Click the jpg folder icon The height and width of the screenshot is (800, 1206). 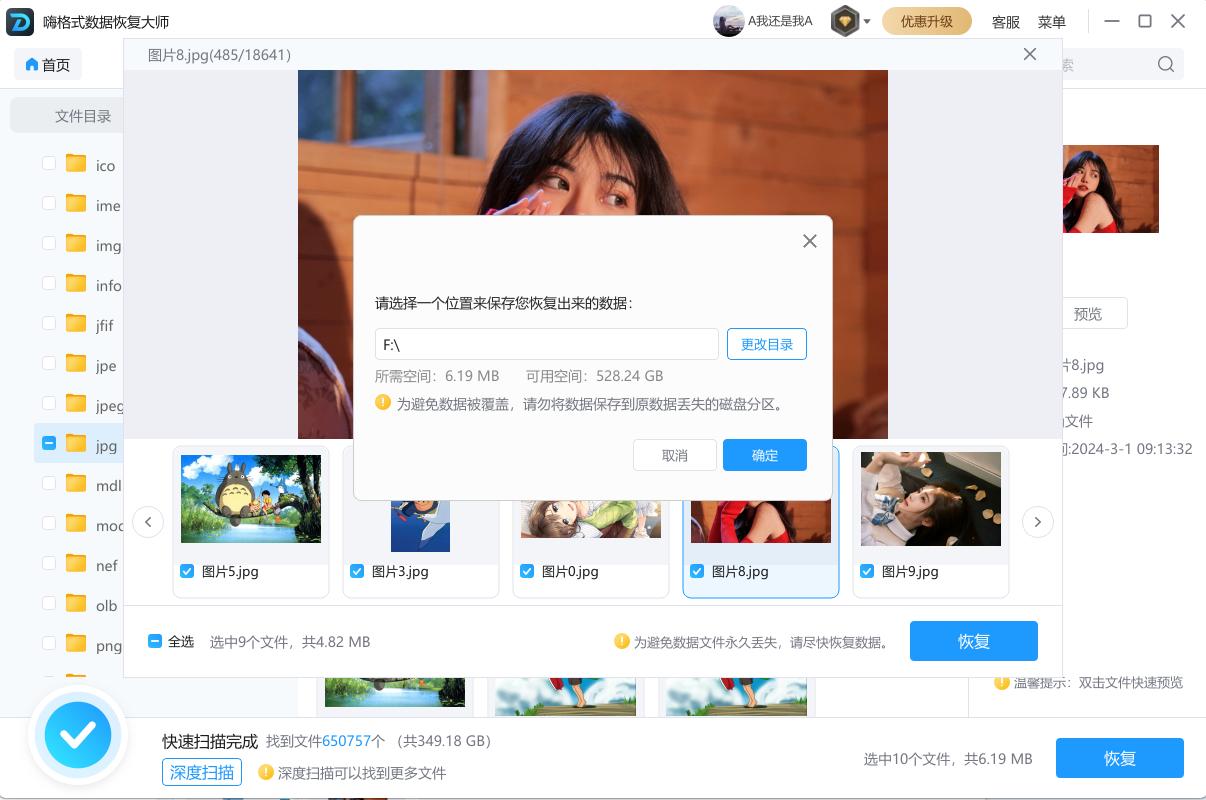click(76, 443)
